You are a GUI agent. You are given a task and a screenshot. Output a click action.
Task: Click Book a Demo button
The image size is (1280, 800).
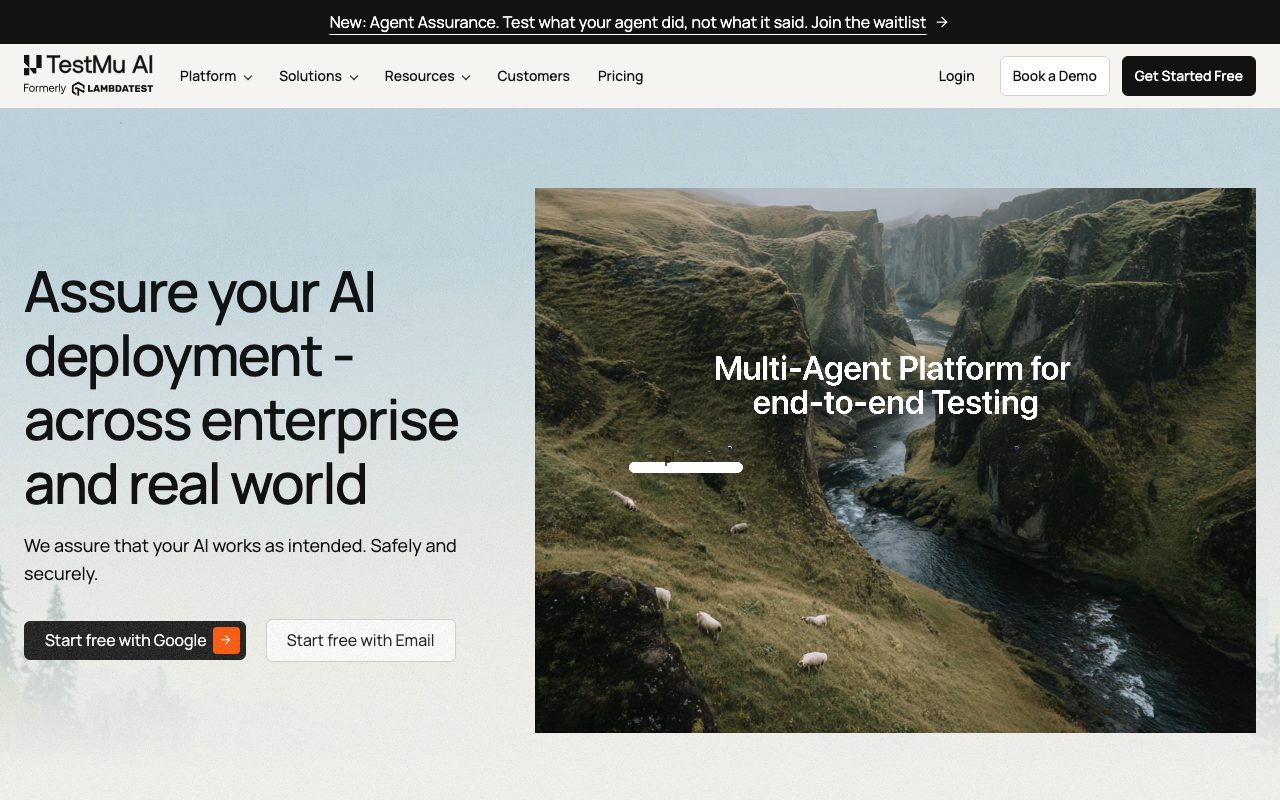coord(1054,76)
